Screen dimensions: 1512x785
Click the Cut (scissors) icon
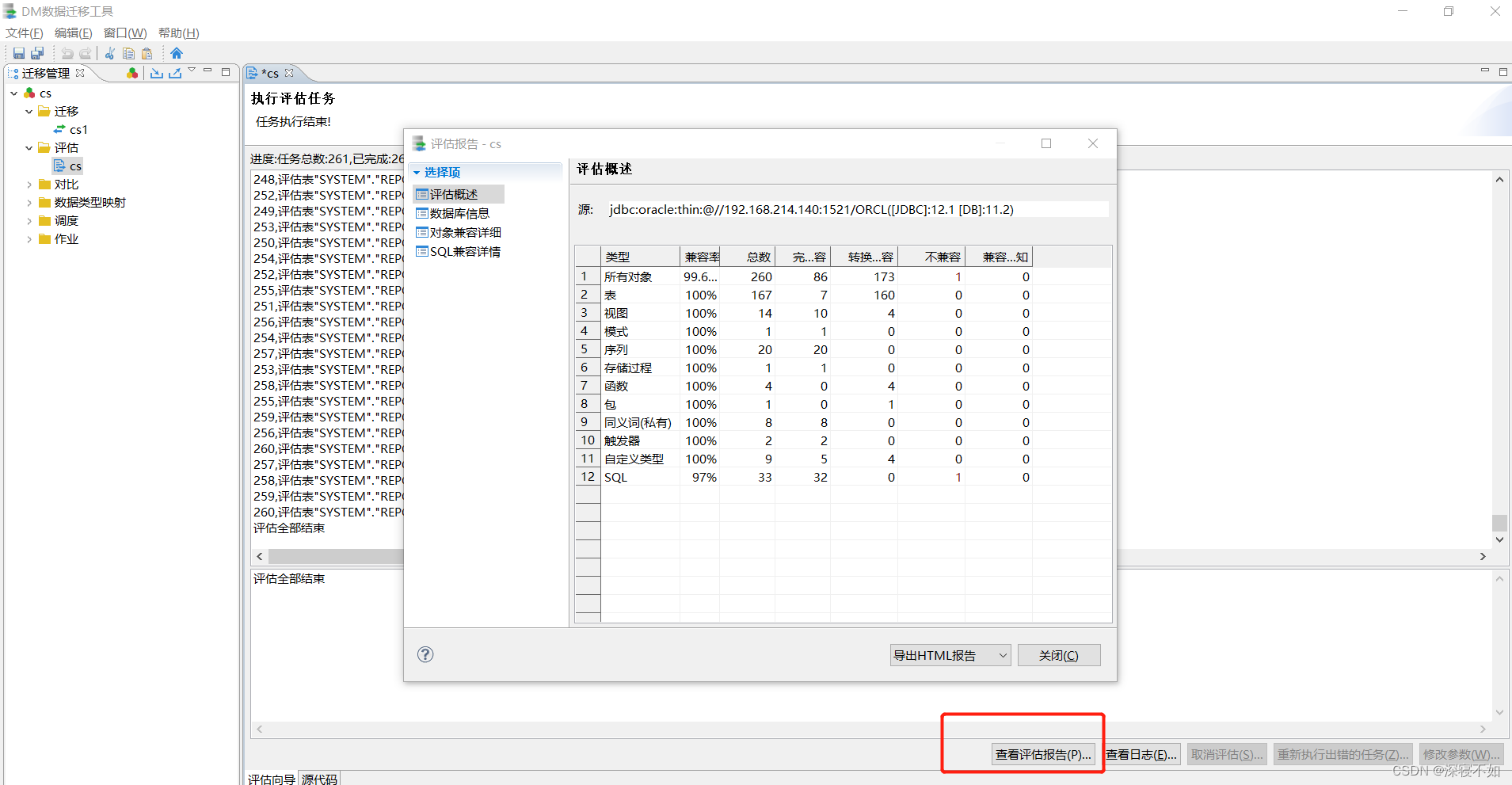click(109, 53)
